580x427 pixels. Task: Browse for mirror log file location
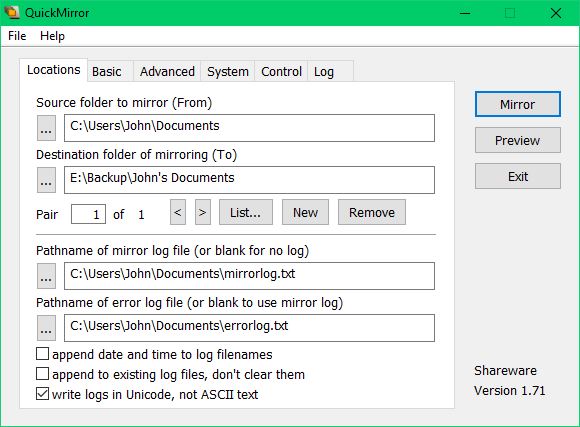pos(46,276)
